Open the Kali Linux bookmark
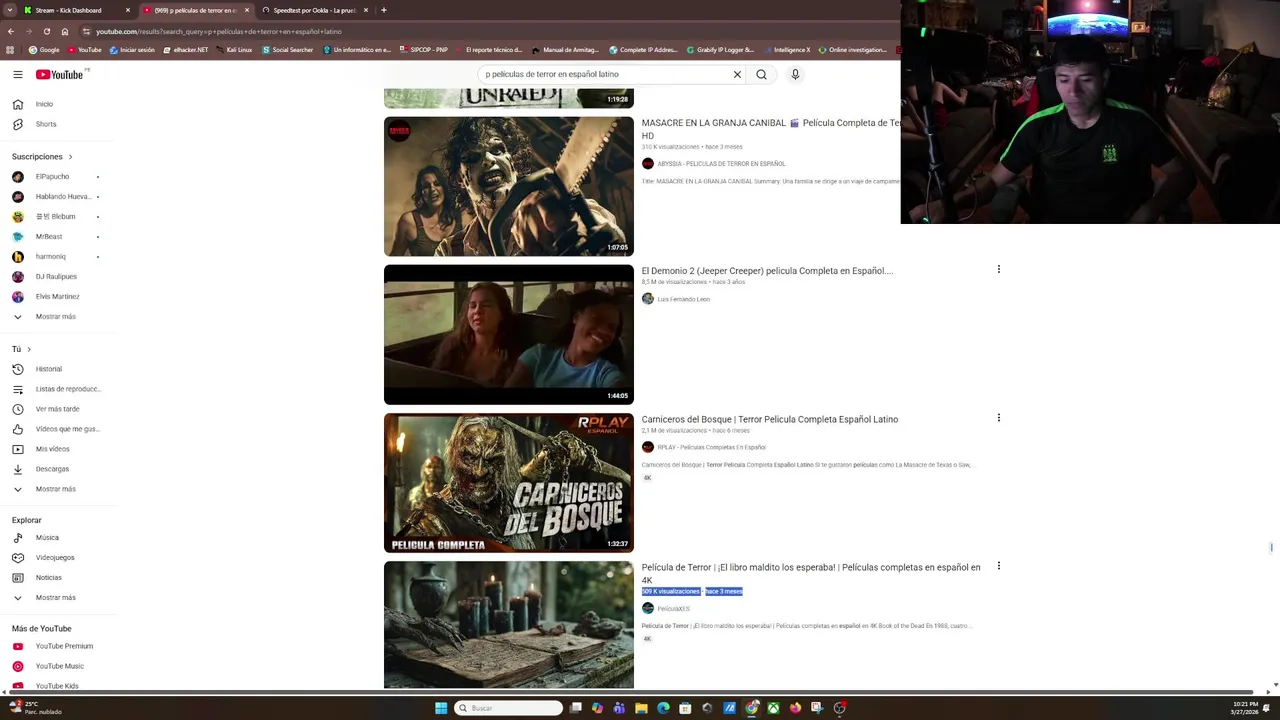 click(x=233, y=50)
